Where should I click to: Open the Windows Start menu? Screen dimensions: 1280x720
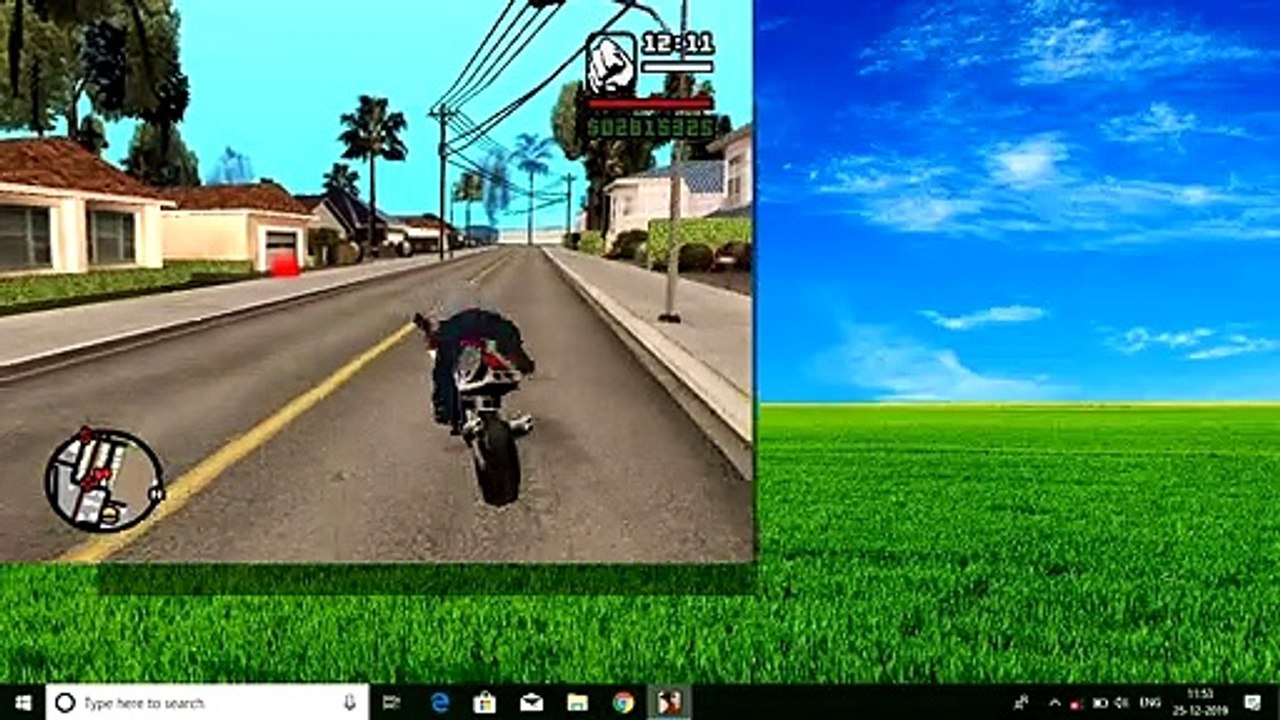[x=22, y=702]
